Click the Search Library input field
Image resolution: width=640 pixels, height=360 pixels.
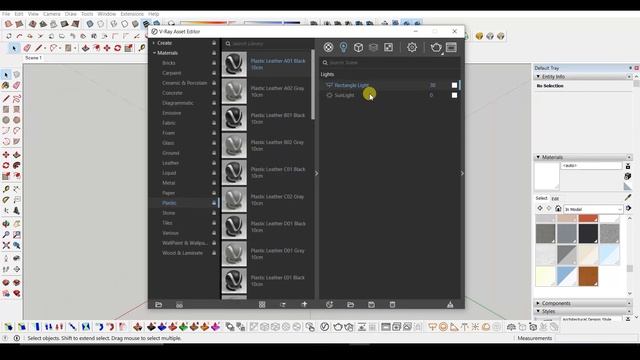[268, 44]
